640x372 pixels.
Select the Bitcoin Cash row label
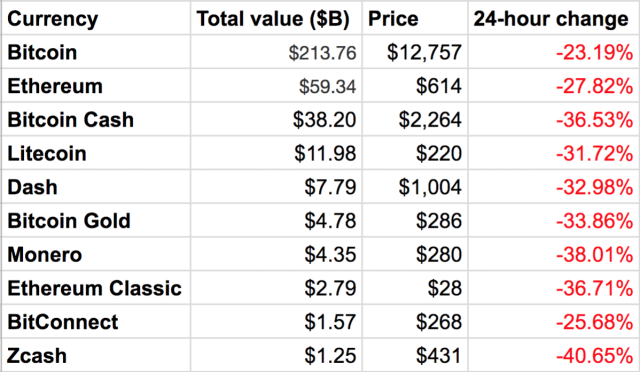(x=96, y=119)
